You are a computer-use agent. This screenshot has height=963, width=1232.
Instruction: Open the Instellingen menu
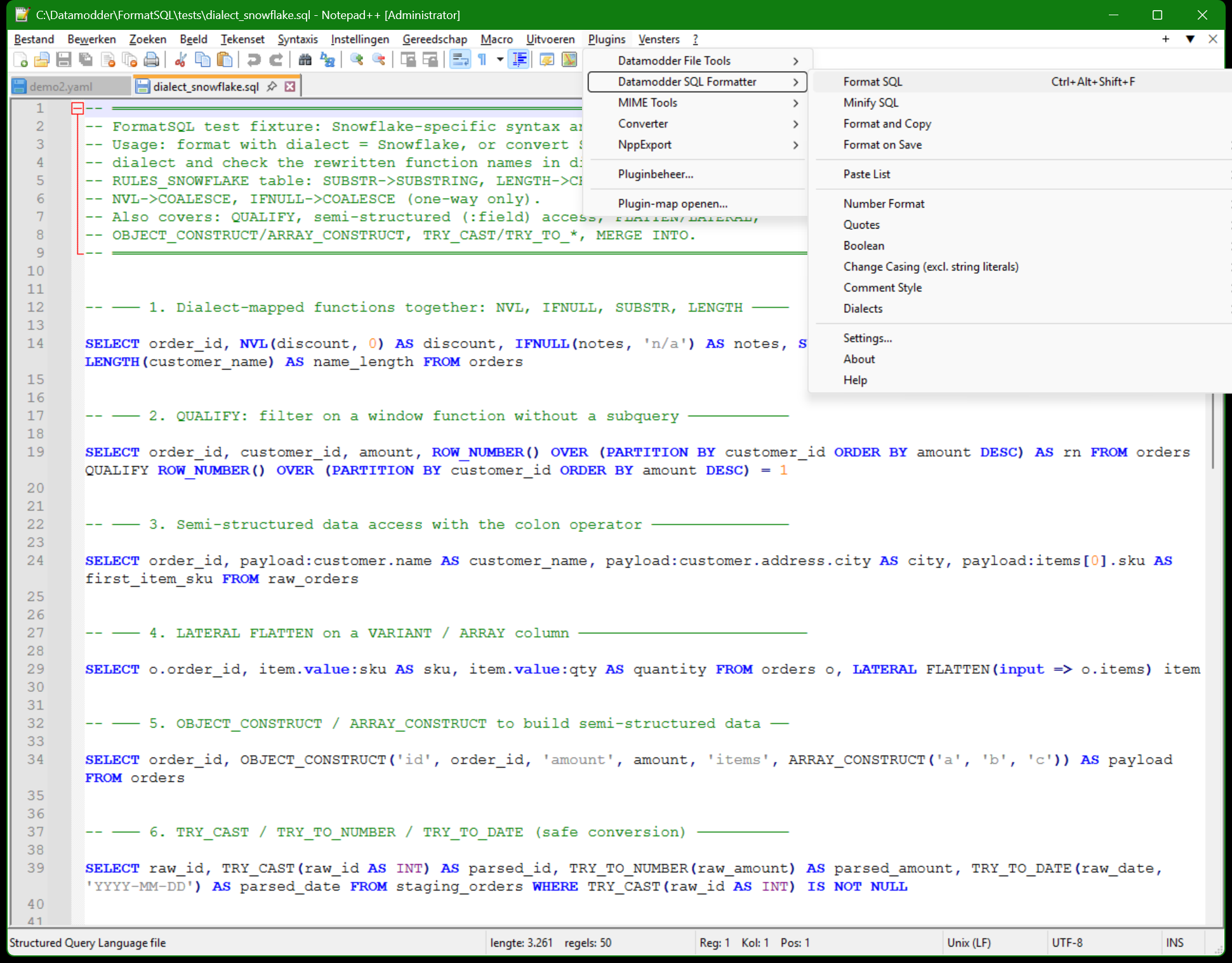coord(360,39)
